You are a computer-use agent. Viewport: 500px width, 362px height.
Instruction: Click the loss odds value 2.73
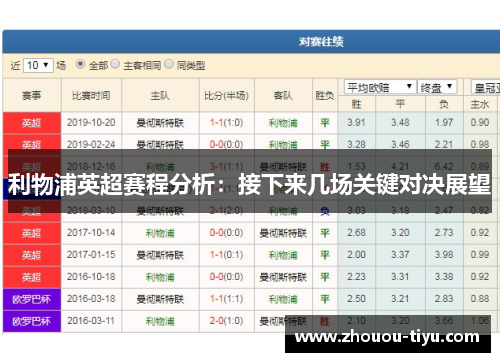tap(444, 232)
